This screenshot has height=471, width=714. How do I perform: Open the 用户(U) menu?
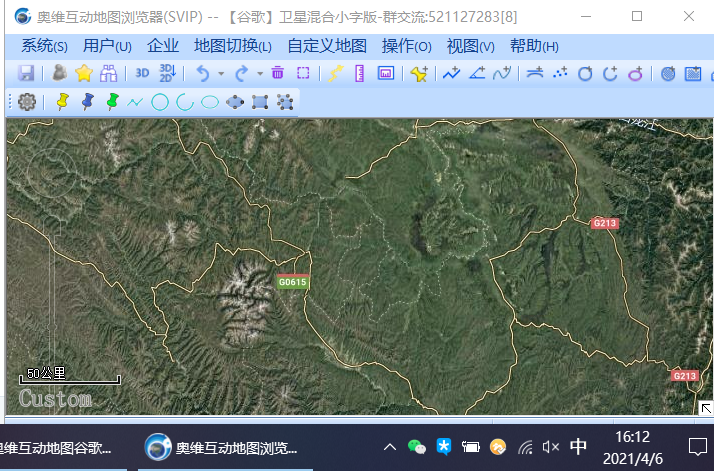coord(107,46)
